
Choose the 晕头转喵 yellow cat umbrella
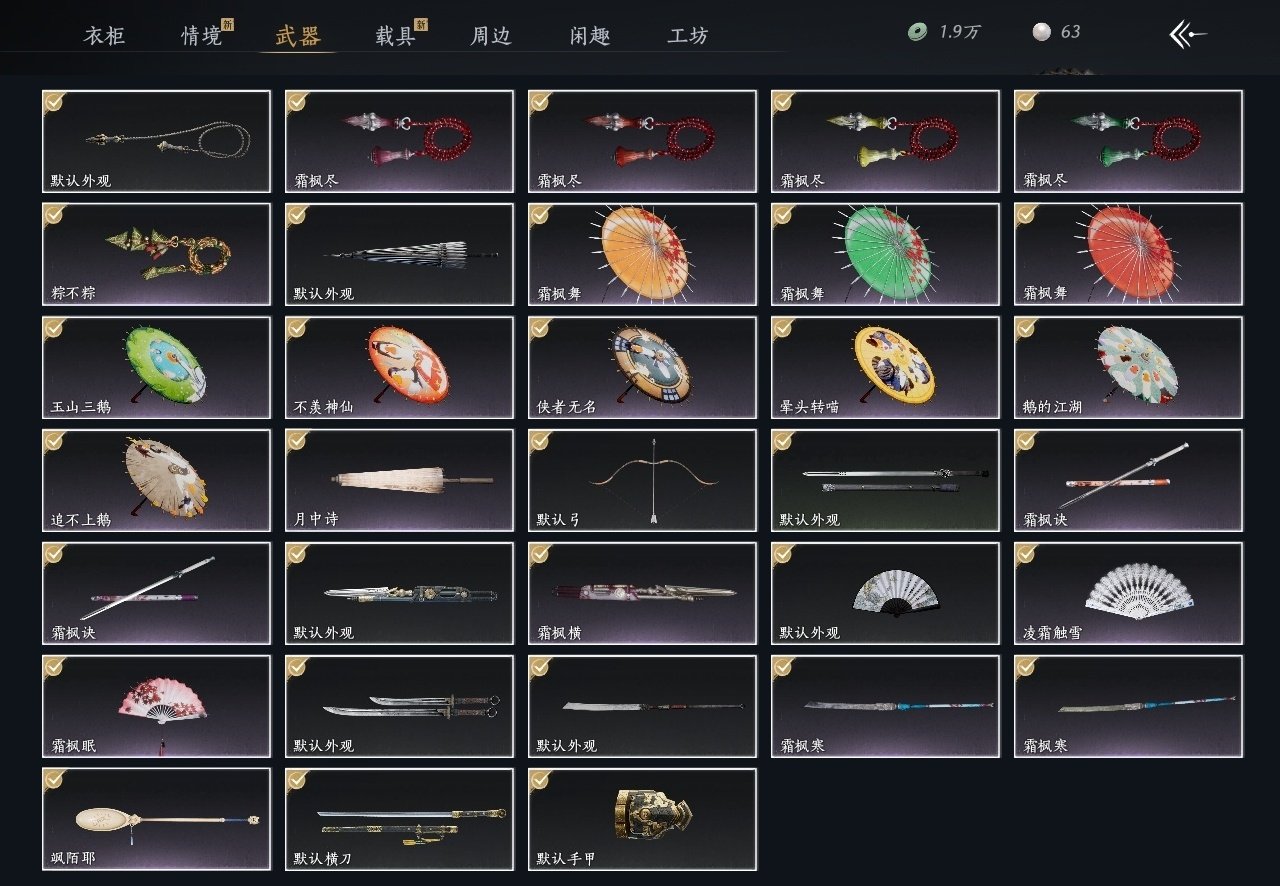(x=885, y=367)
